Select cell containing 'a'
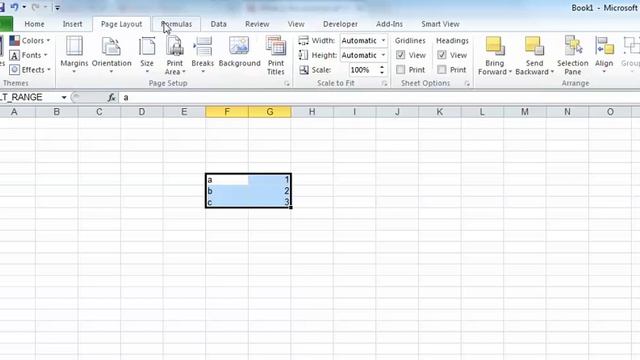Viewport: 640px width, 360px height. tap(227, 180)
